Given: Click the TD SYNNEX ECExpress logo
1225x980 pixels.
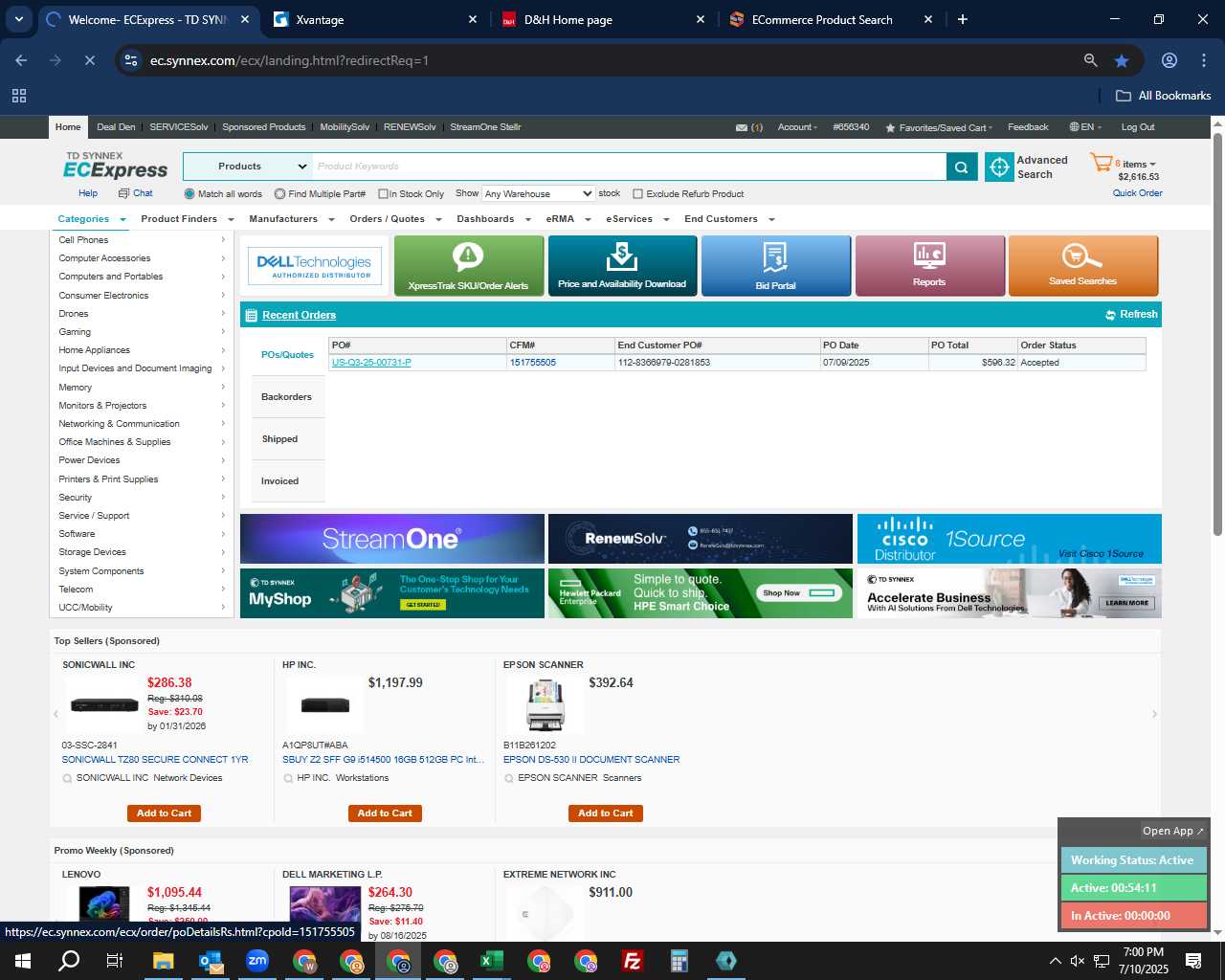Looking at the screenshot, I should point(115,166).
